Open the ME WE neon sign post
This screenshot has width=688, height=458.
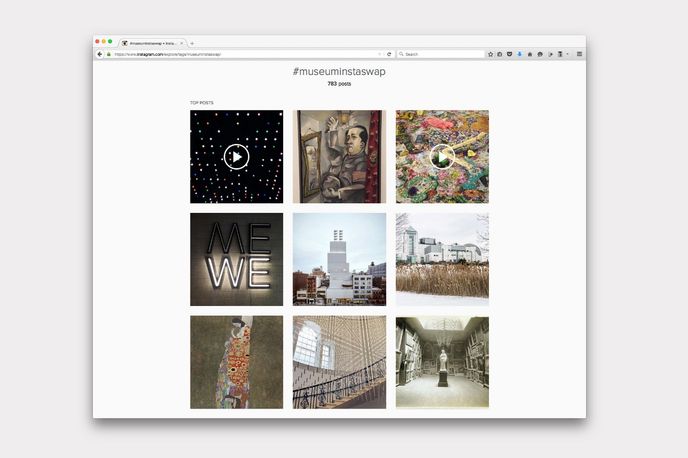point(236,259)
